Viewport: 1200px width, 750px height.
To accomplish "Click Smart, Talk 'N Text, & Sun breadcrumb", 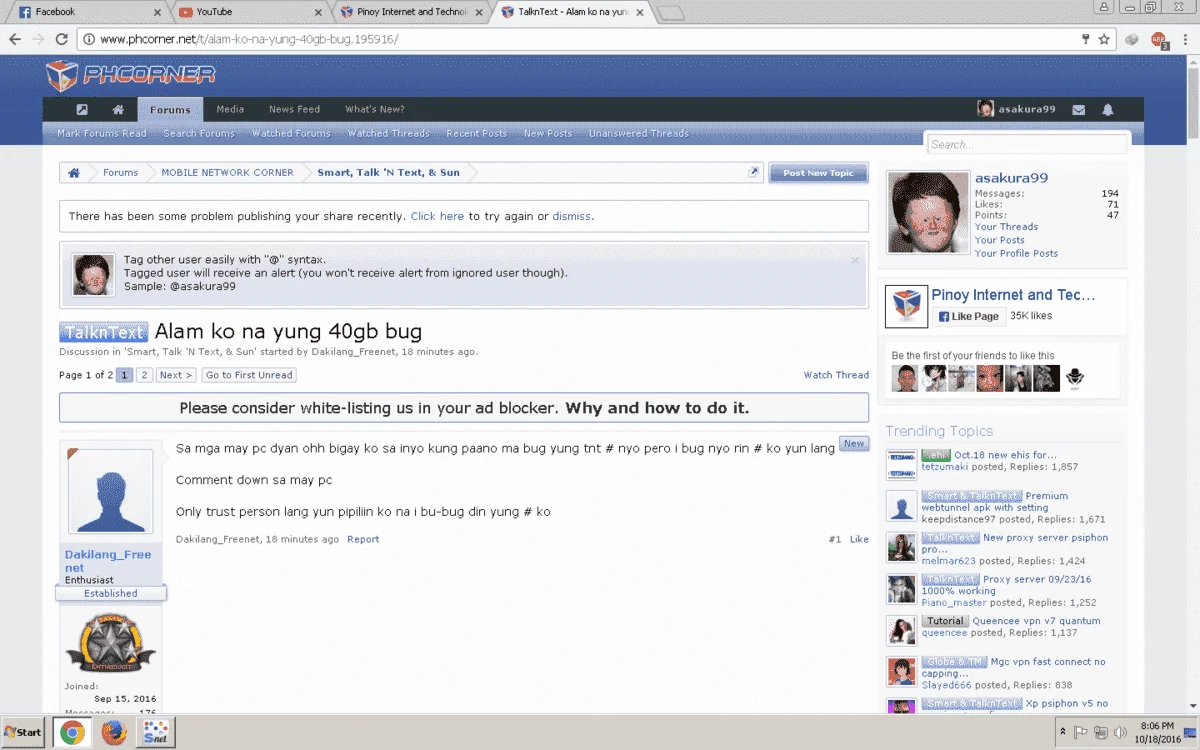I will point(388,173).
